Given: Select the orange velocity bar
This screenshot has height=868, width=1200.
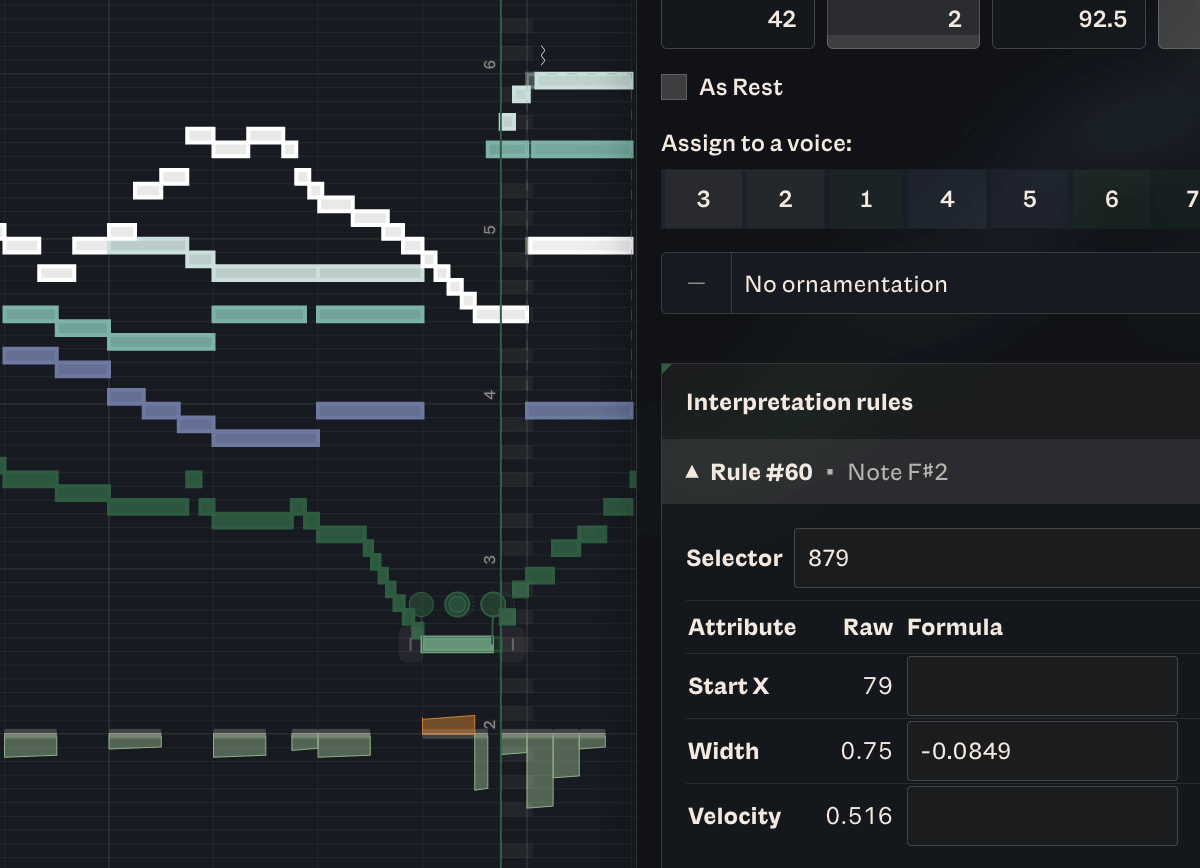Looking at the screenshot, I should pyautogui.click(x=448, y=726).
